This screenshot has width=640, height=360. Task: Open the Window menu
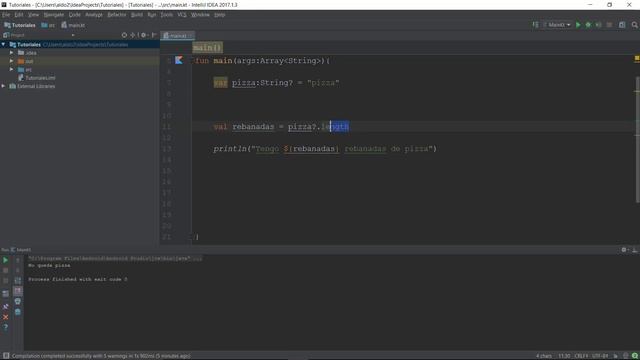point(200,15)
